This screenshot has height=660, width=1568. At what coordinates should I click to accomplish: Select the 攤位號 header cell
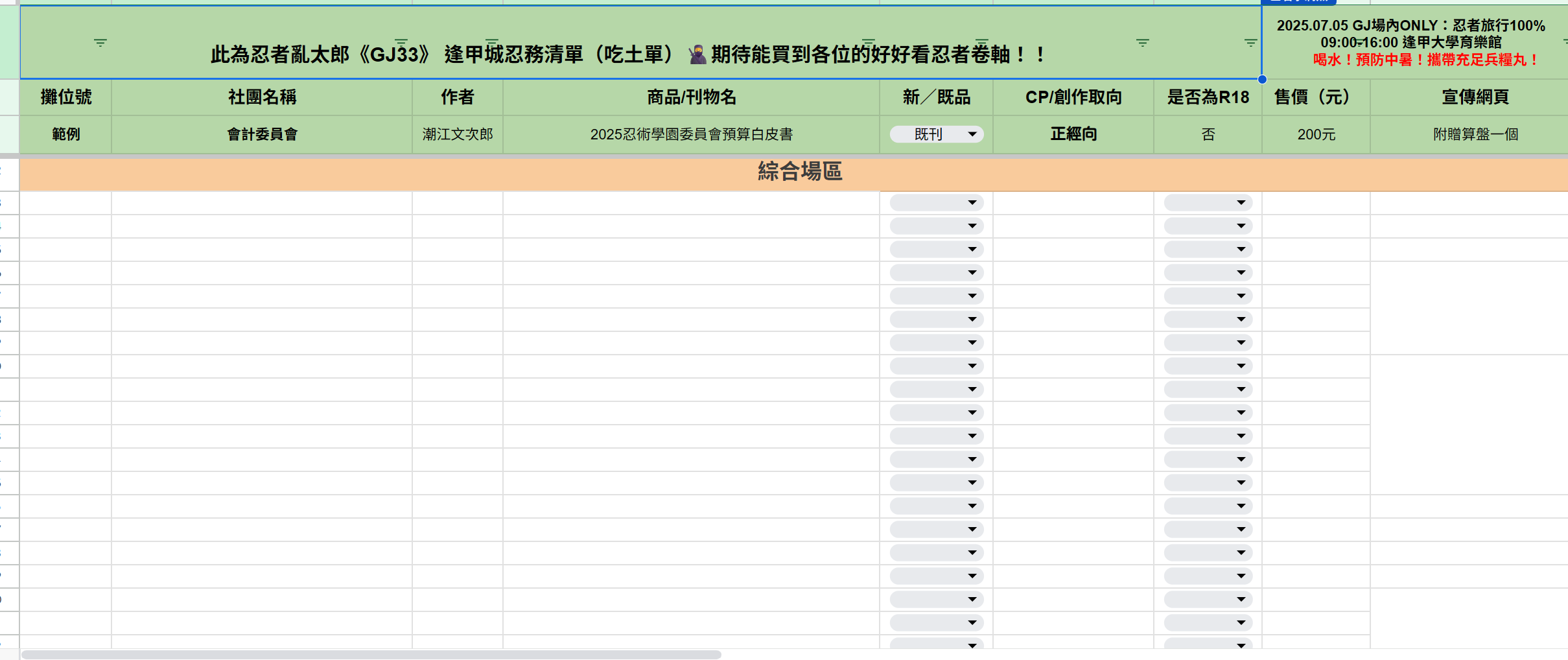pyautogui.click(x=65, y=97)
